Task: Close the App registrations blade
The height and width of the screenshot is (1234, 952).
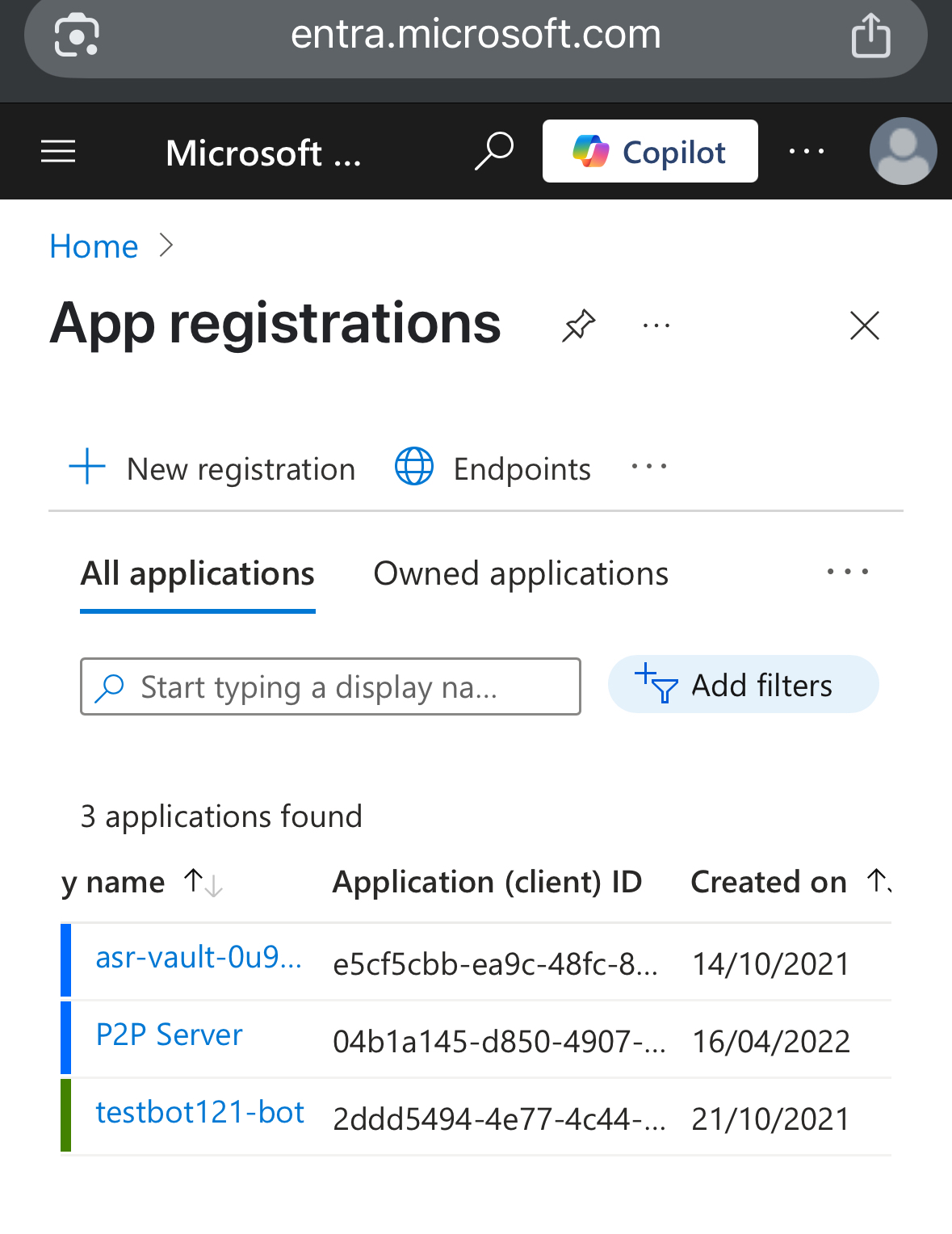Action: pyautogui.click(x=865, y=325)
